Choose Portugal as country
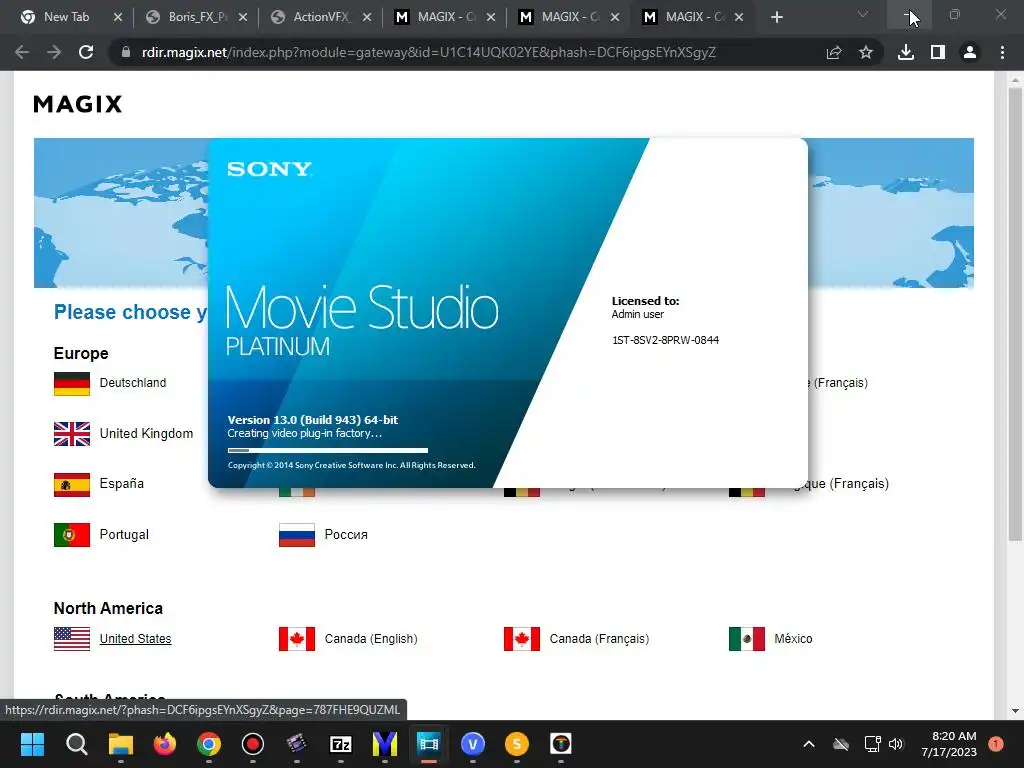Screen dimensions: 1024x768 (x=124, y=535)
